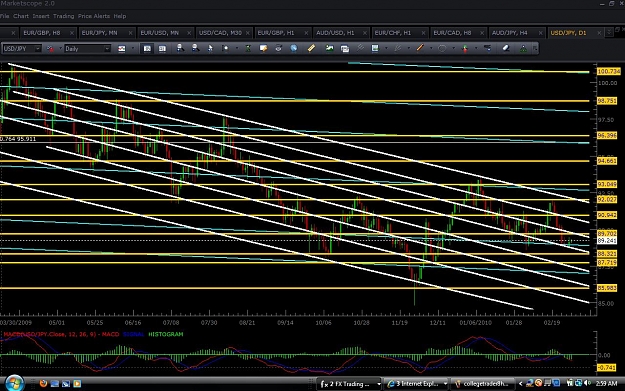625x391 pixels.
Task: Click the chart type candle icon
Action: coord(122,49)
